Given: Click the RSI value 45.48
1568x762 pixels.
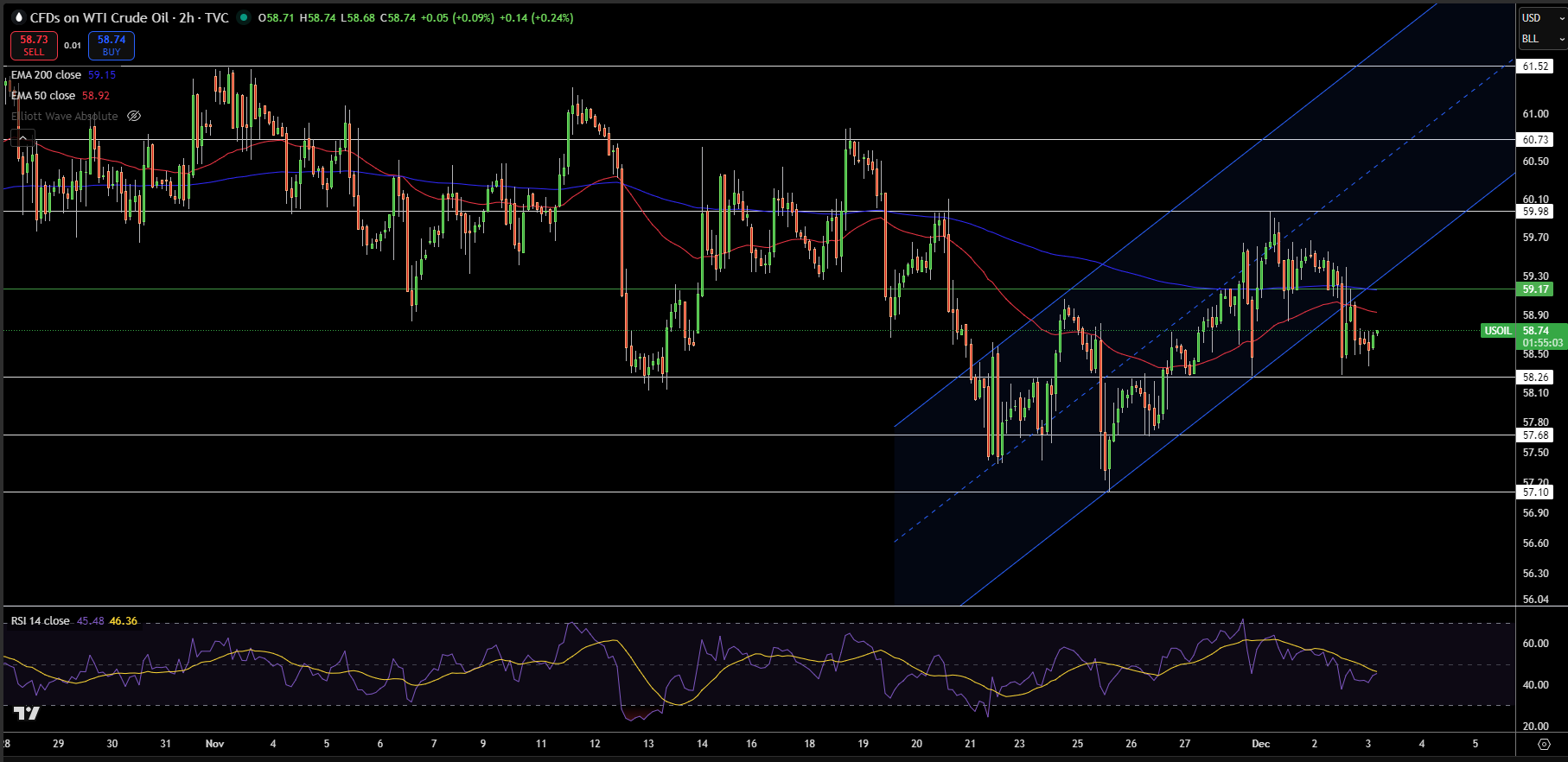Looking at the screenshot, I should click(91, 620).
